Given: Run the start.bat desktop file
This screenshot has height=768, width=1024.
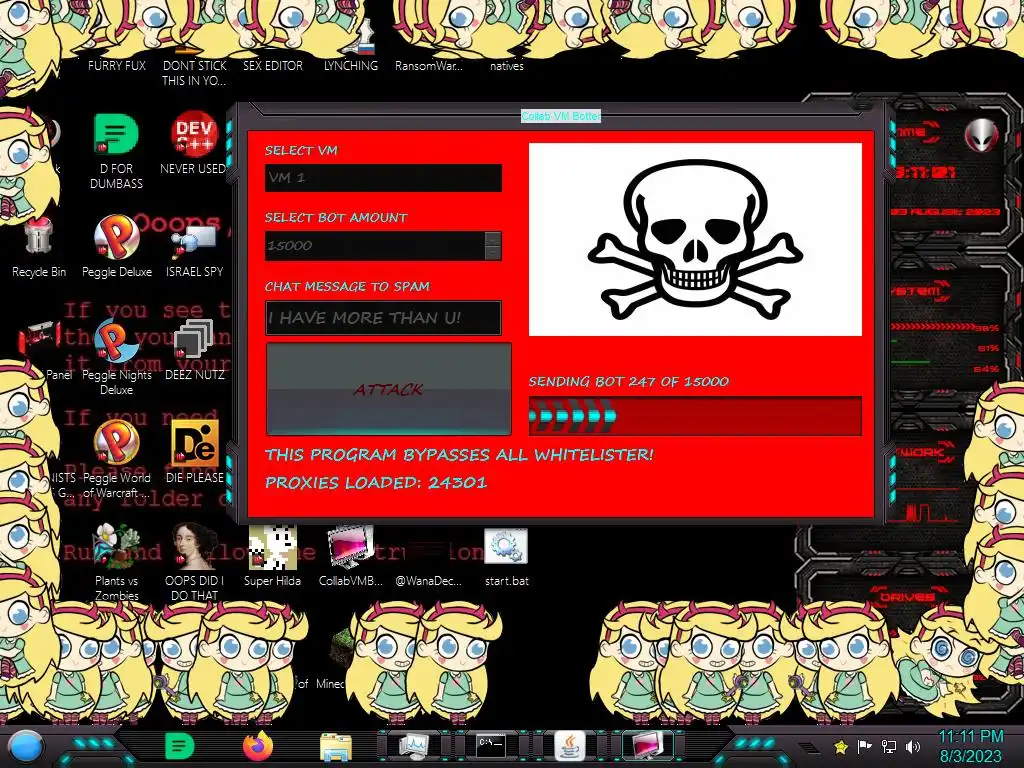Looking at the screenshot, I should pyautogui.click(x=506, y=556).
